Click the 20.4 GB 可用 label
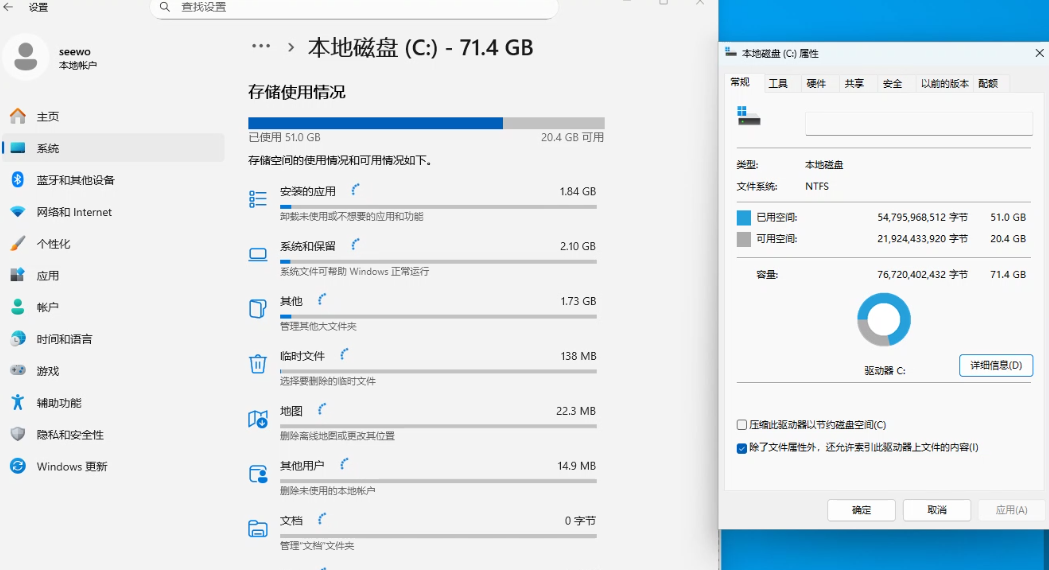The image size is (1049, 570). pyautogui.click(x=572, y=137)
